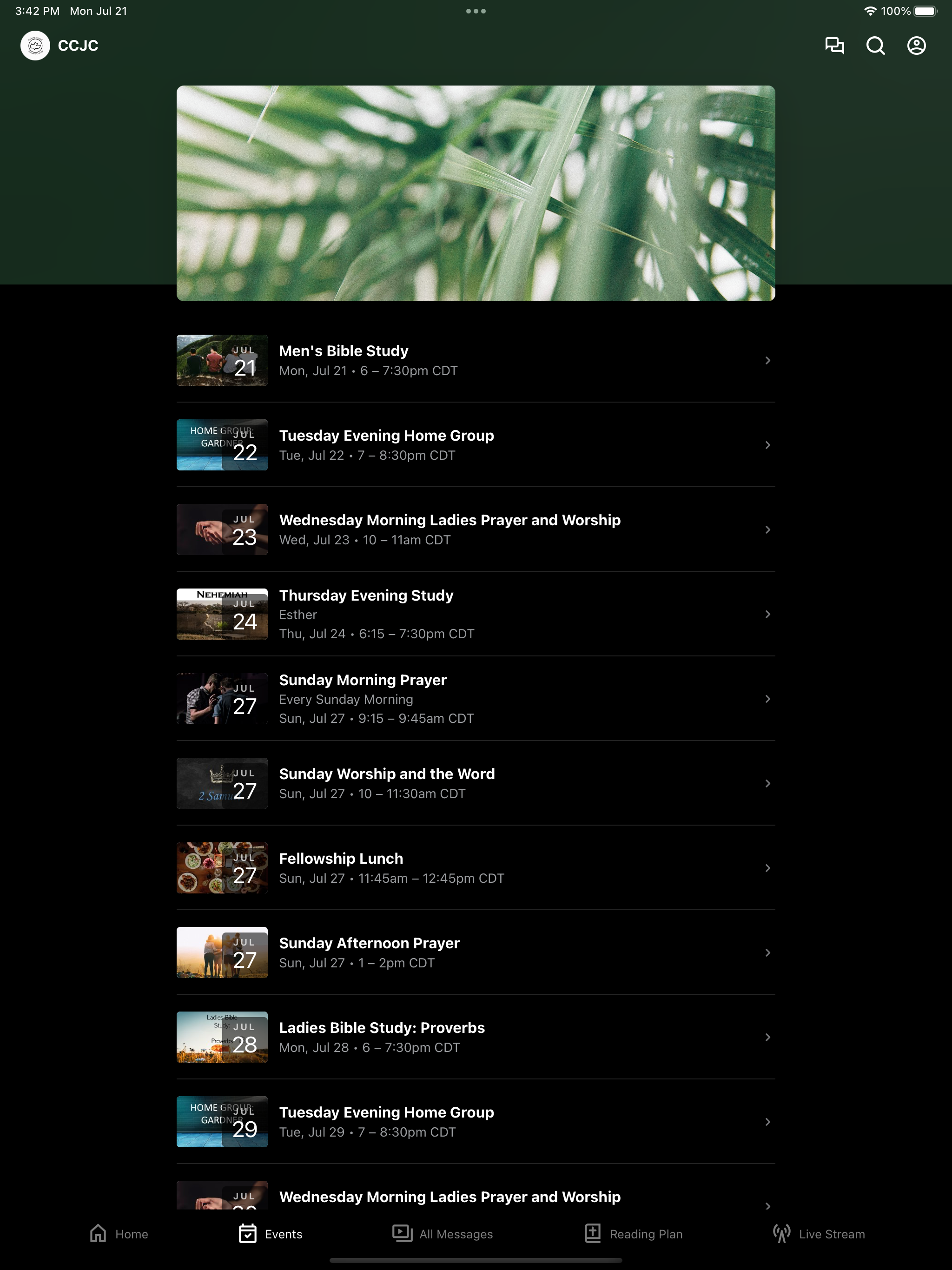Open Thursday Evening Study event title
The width and height of the screenshot is (952, 1270).
click(366, 595)
